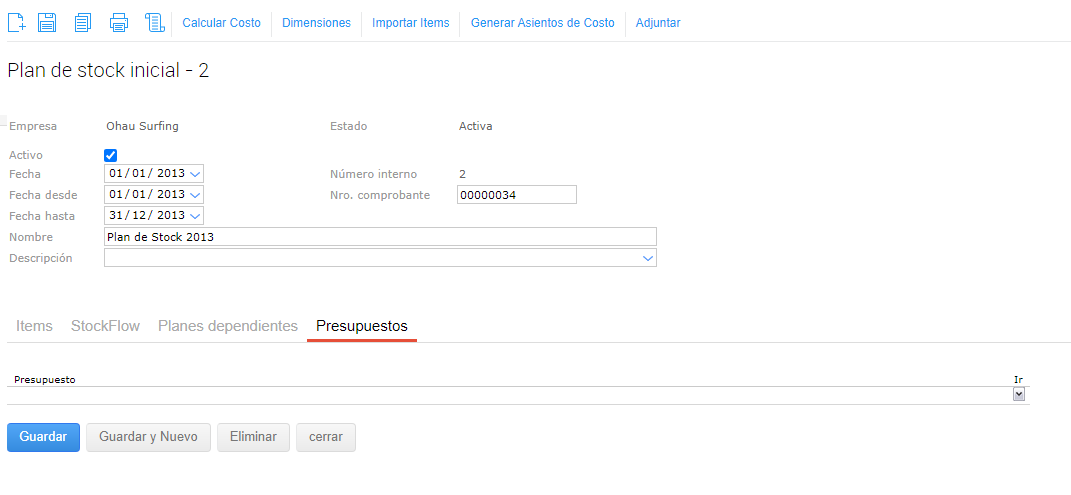Click the Activa status value

point(475,126)
